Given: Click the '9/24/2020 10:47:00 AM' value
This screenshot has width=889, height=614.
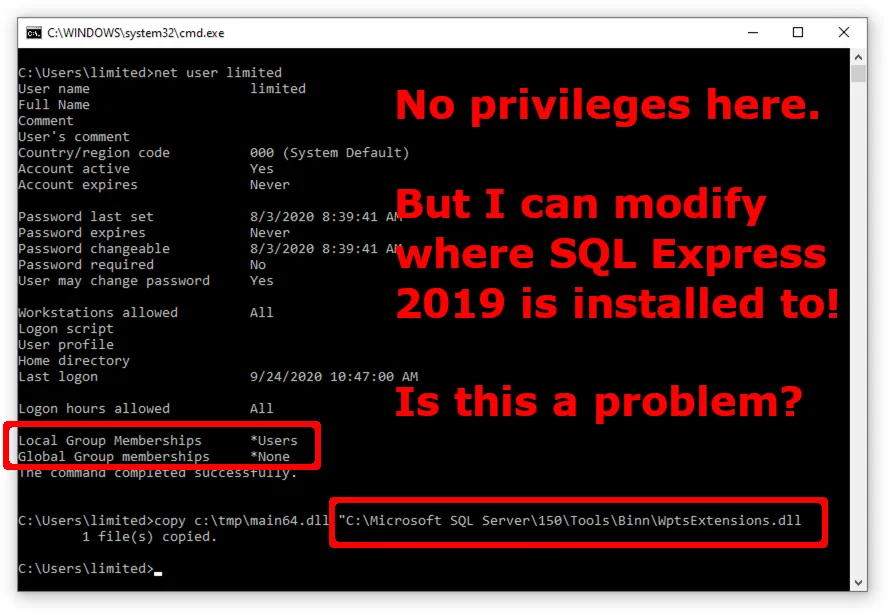Looking at the screenshot, I should [334, 376].
